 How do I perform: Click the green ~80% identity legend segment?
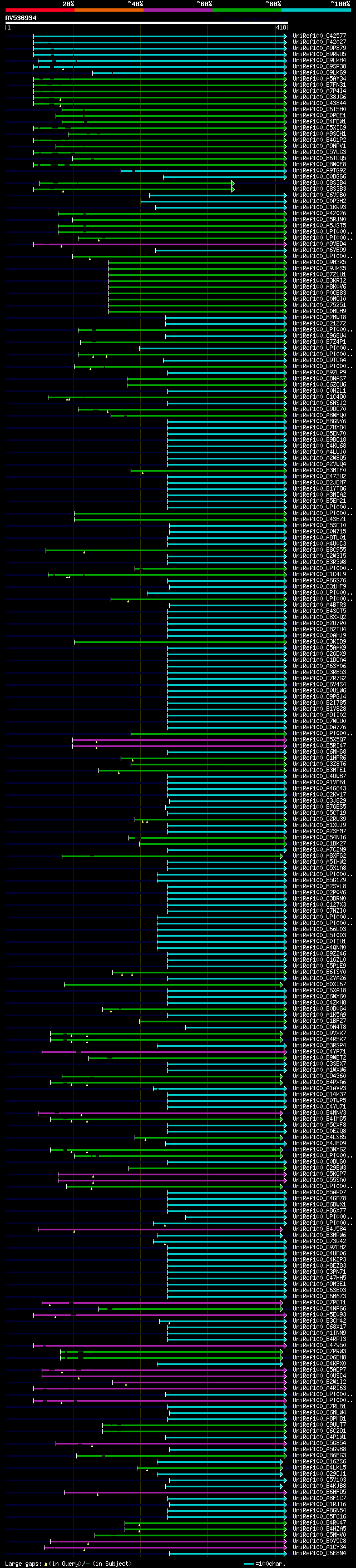point(247,10)
